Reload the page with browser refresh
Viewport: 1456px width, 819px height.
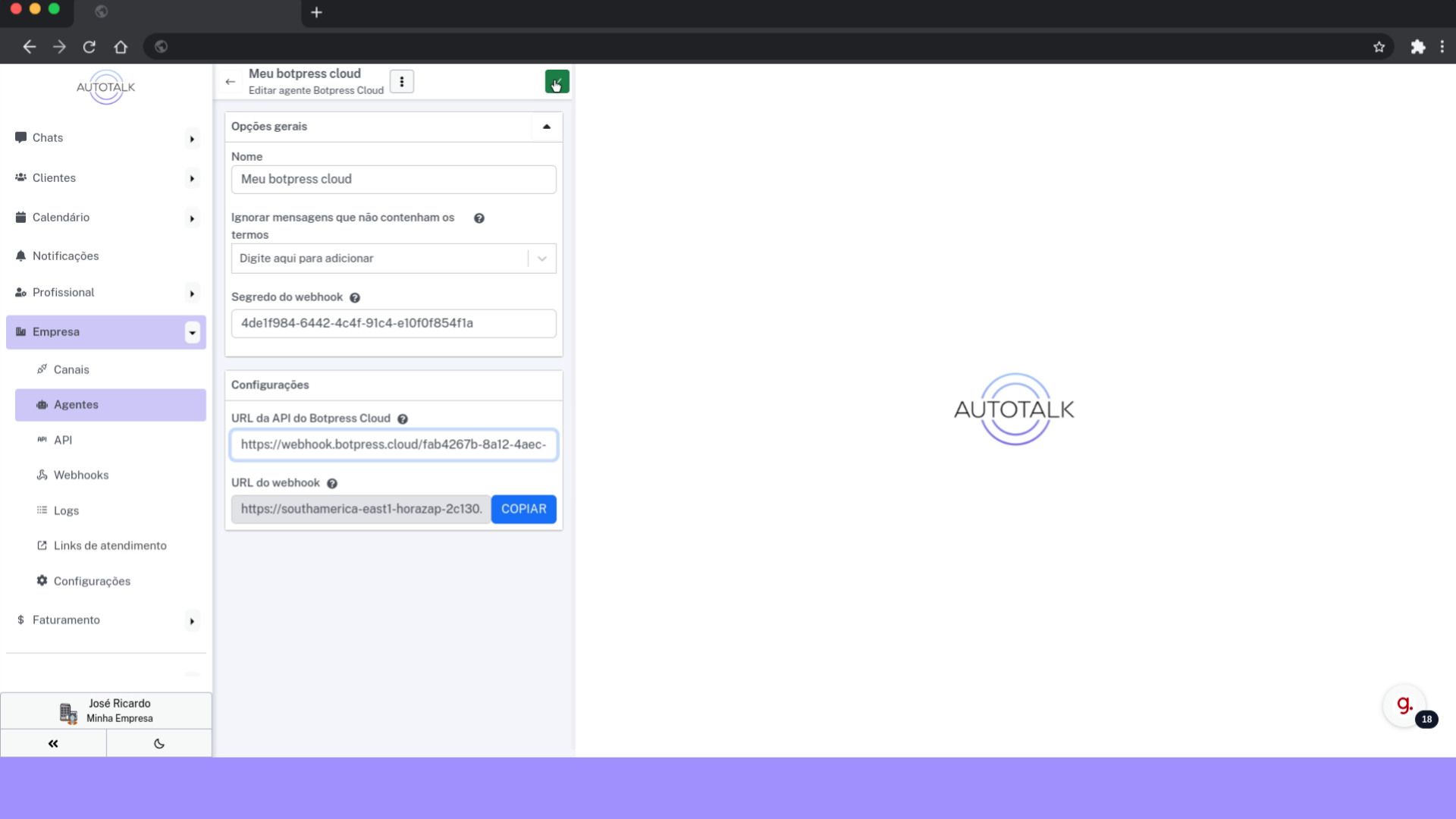coord(89,47)
